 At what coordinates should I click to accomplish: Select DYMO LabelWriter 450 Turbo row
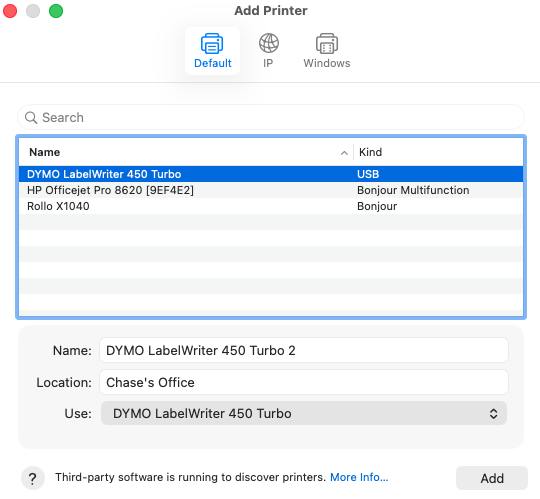click(271, 174)
